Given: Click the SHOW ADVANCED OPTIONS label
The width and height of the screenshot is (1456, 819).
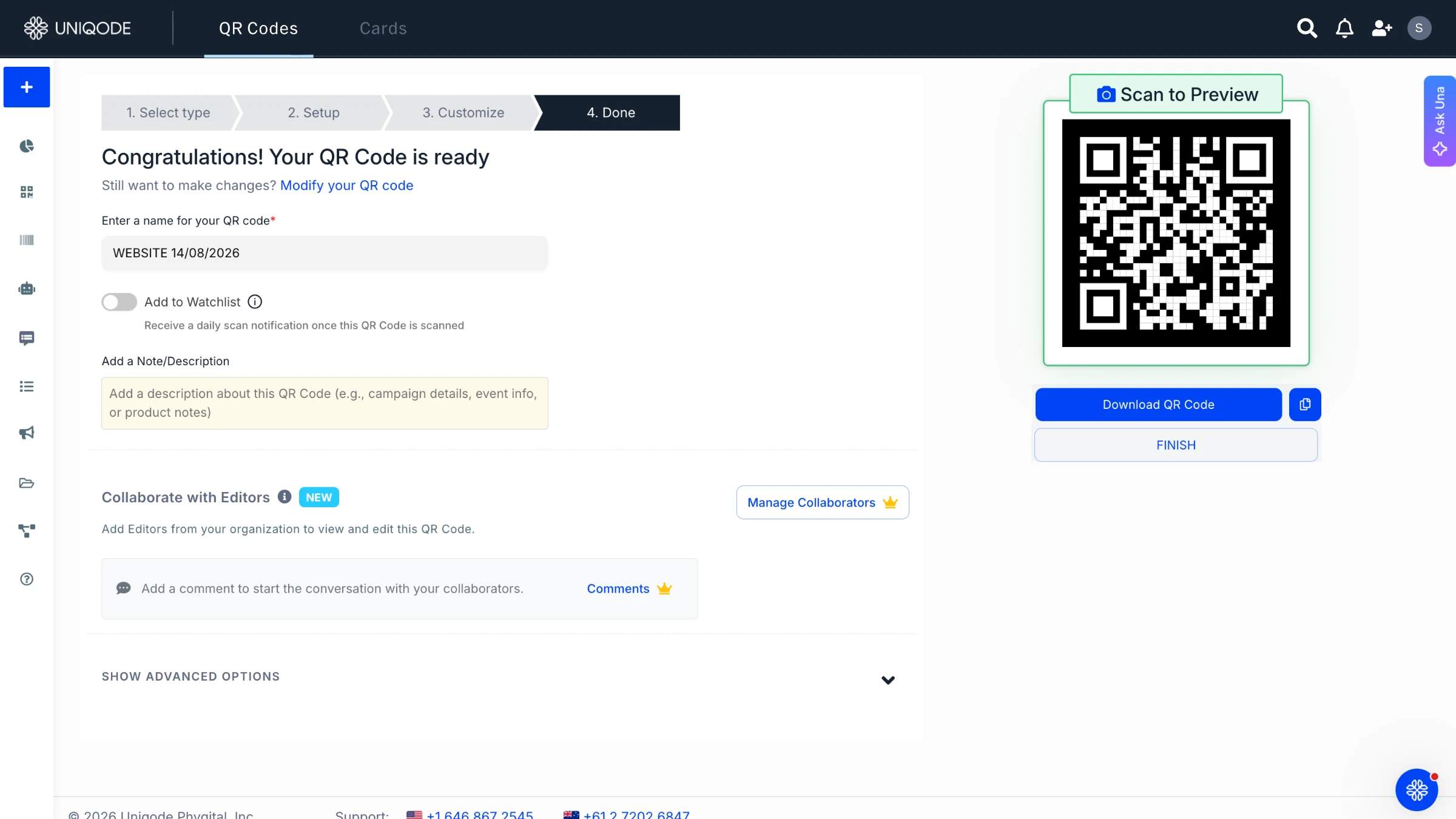Looking at the screenshot, I should point(190,676).
